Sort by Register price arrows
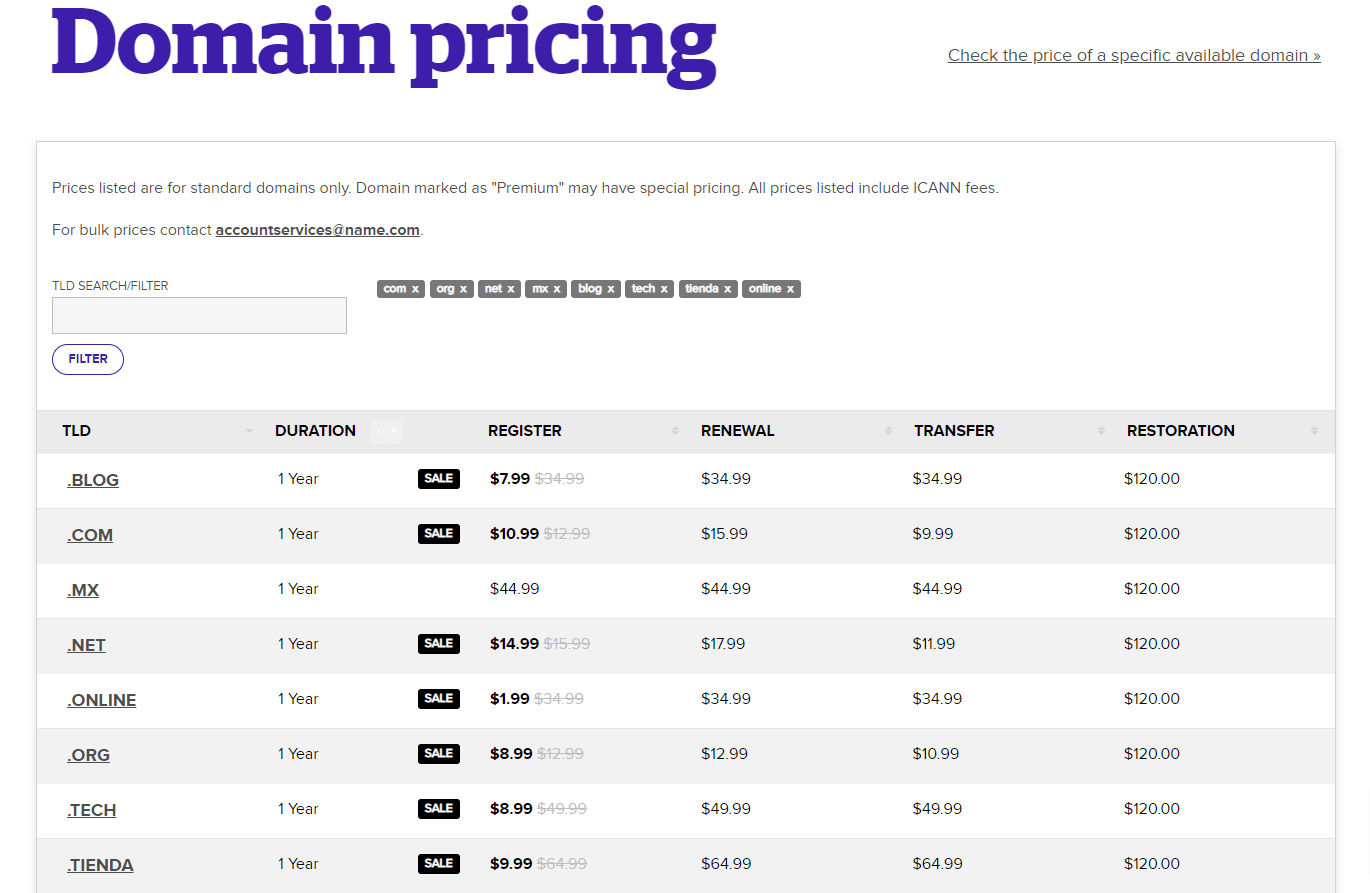Viewport: 1370px width, 893px height. (676, 431)
